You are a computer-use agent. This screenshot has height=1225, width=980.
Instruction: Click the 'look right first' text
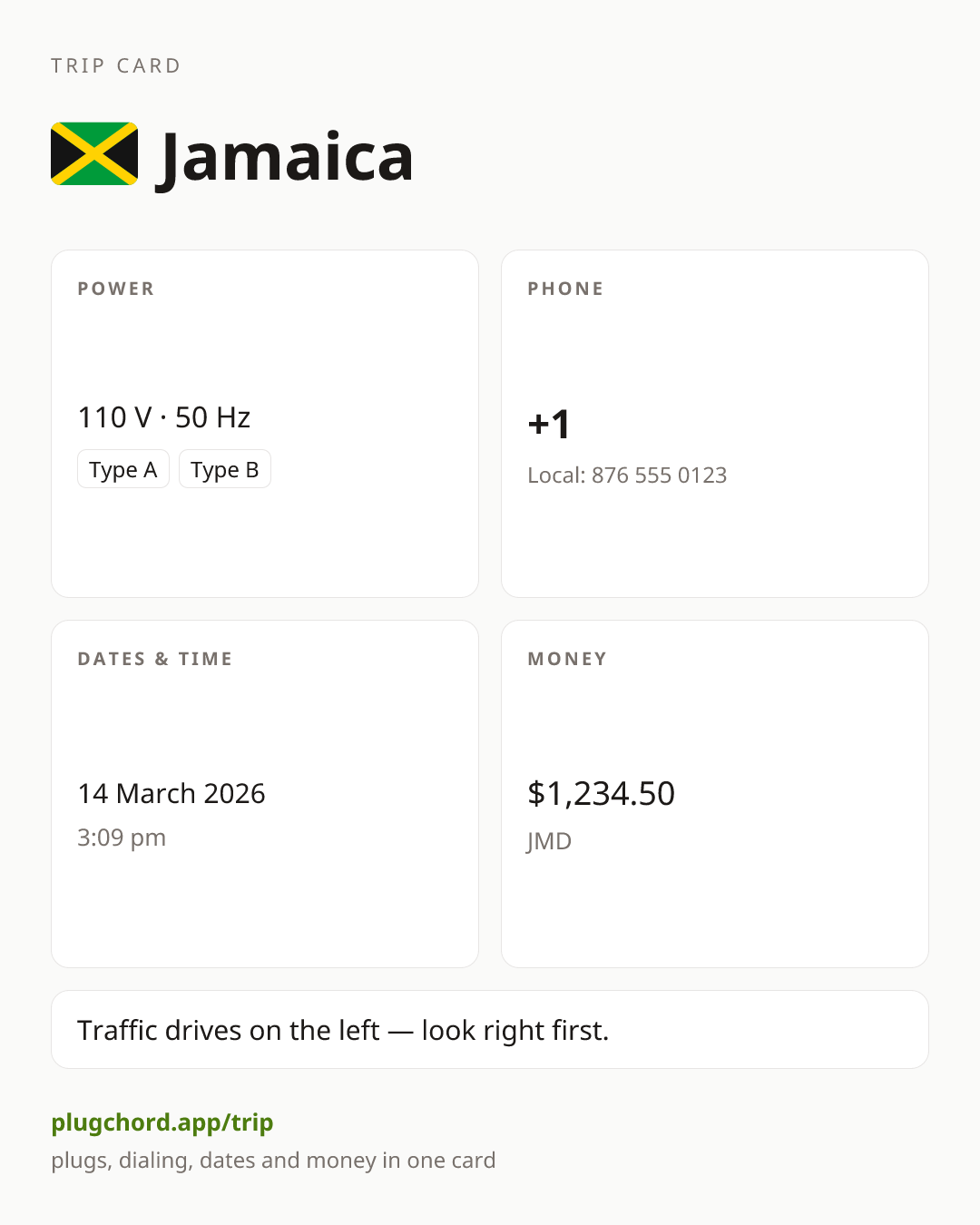pyautogui.click(x=515, y=1031)
